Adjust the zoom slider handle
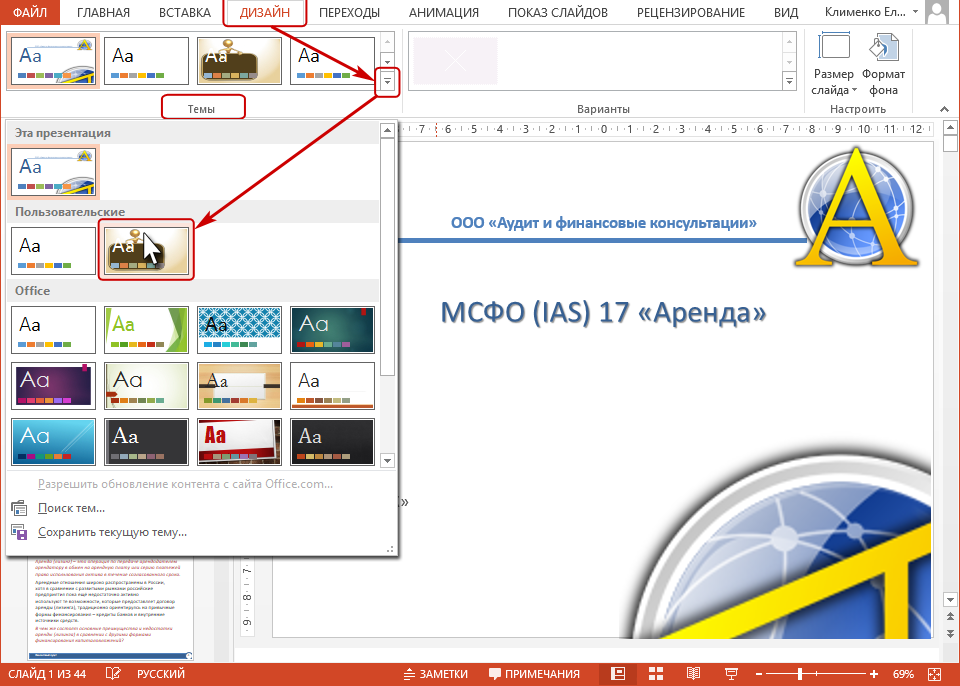Screen dimensions: 960x686 [x=800, y=674]
